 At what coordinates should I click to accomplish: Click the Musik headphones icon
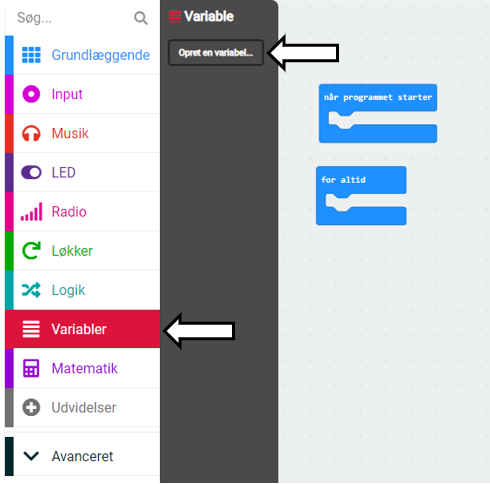coord(31,133)
